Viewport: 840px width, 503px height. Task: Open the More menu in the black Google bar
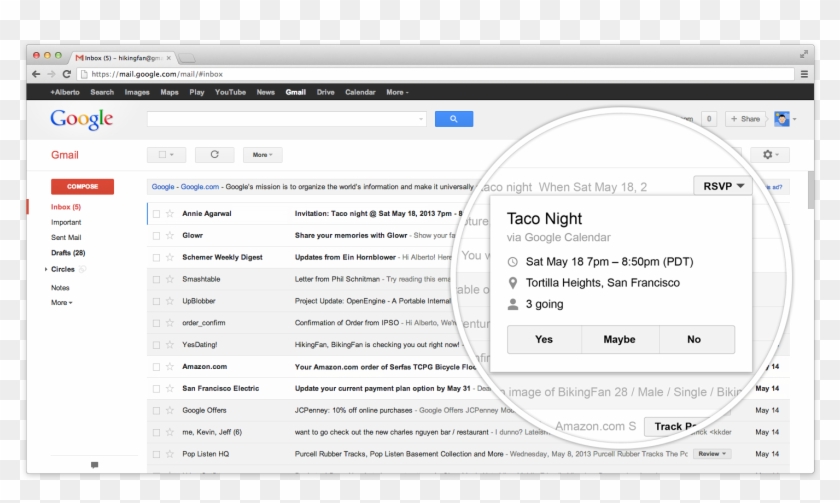click(x=397, y=92)
